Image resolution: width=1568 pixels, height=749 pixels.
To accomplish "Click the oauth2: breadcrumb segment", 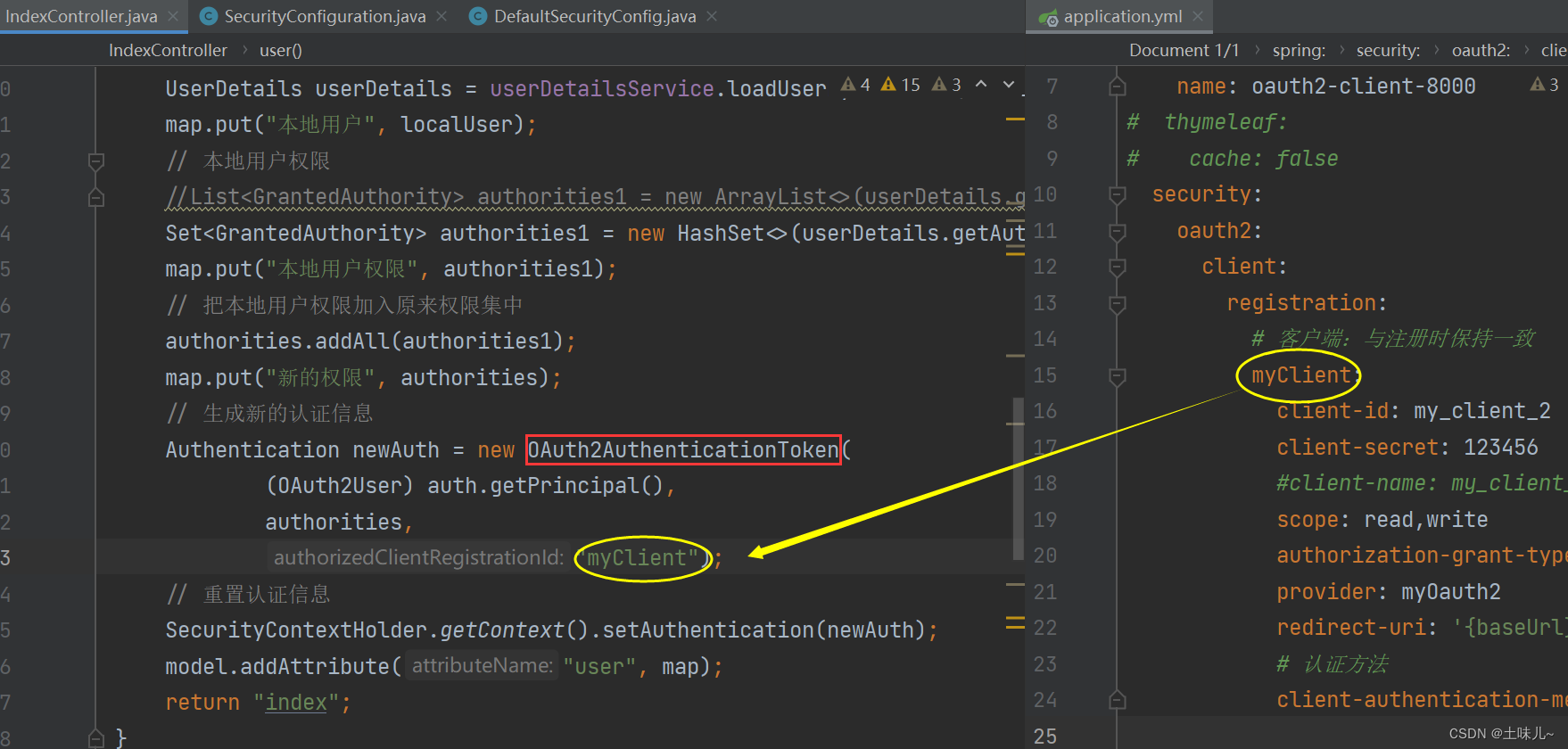I will pyautogui.click(x=1481, y=50).
